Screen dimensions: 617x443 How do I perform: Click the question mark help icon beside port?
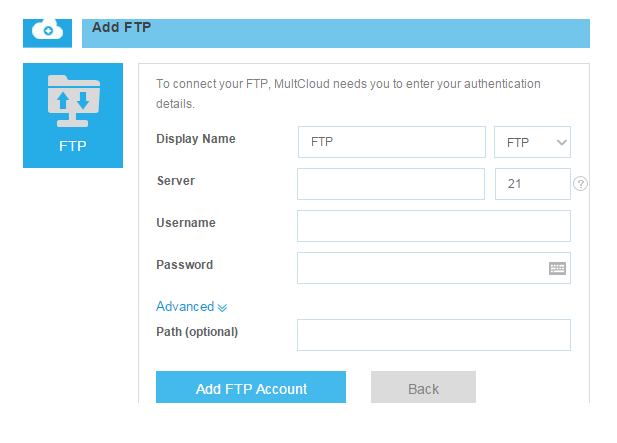(580, 184)
